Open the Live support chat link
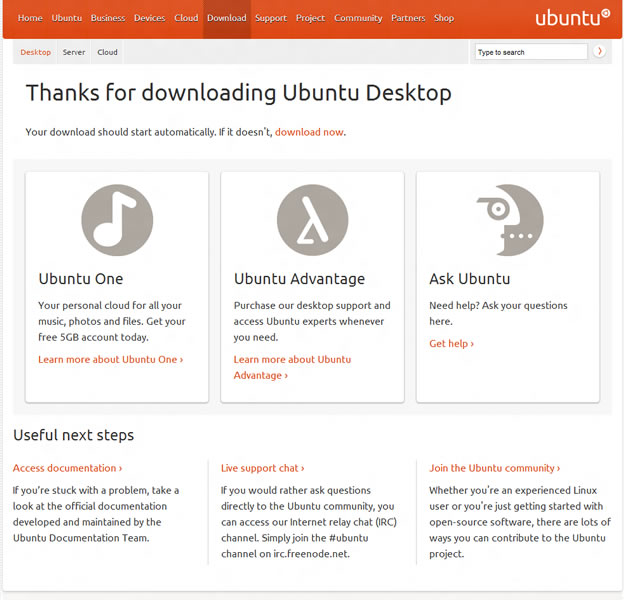This screenshot has height=600, width=625. click(262, 468)
